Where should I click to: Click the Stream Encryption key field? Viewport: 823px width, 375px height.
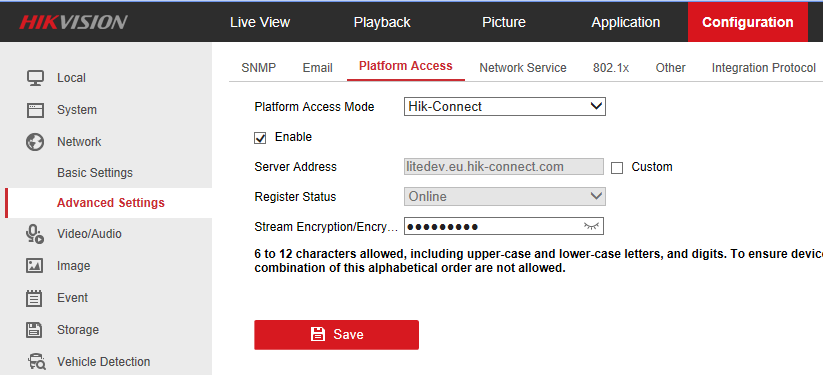tap(504, 227)
